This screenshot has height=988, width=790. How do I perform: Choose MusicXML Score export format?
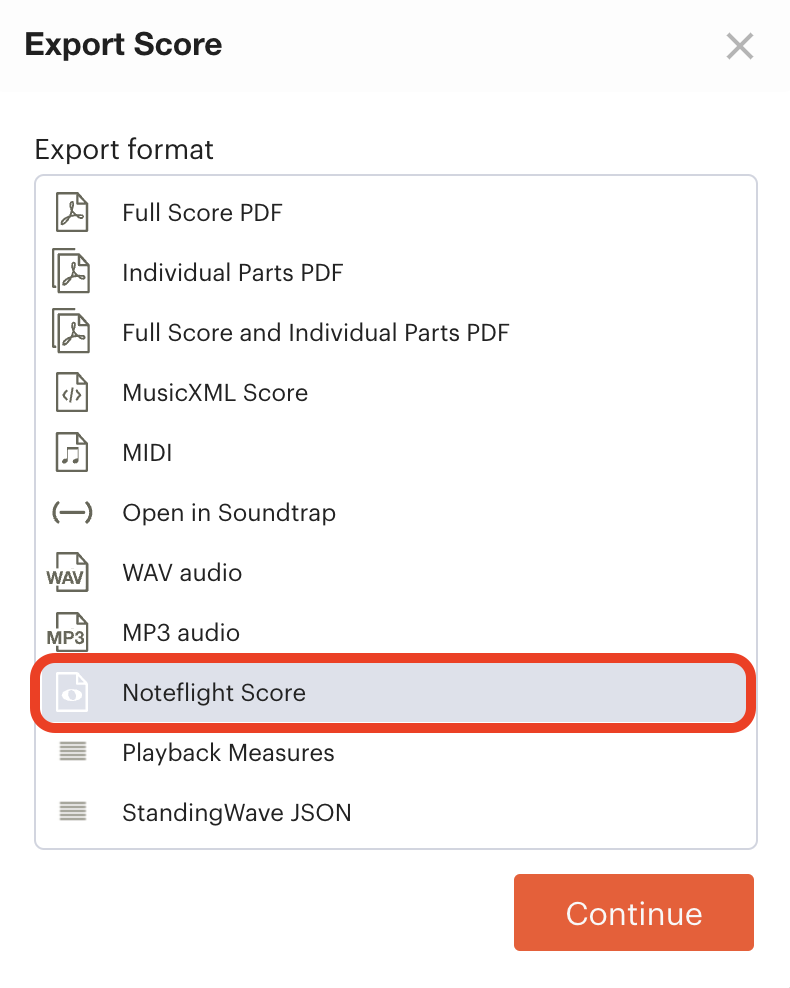[396, 393]
